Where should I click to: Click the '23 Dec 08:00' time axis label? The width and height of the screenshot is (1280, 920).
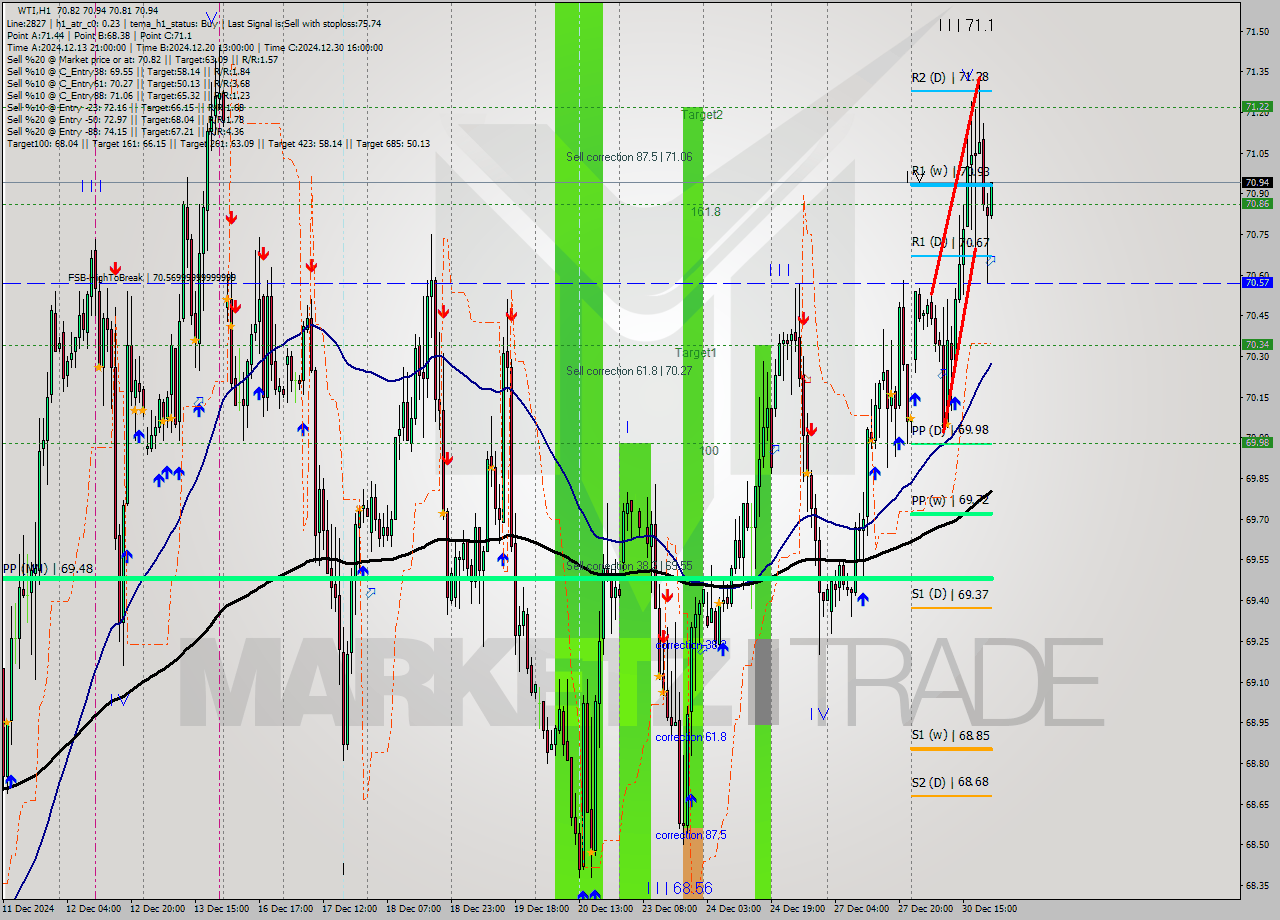coord(668,909)
